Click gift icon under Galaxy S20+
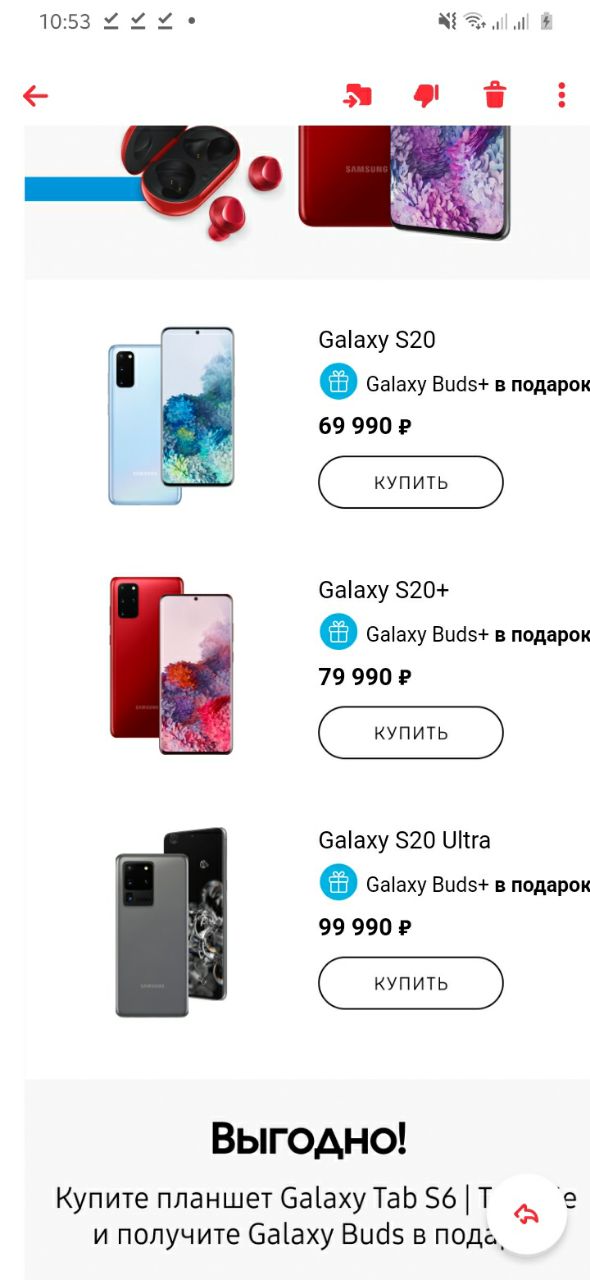 click(338, 632)
